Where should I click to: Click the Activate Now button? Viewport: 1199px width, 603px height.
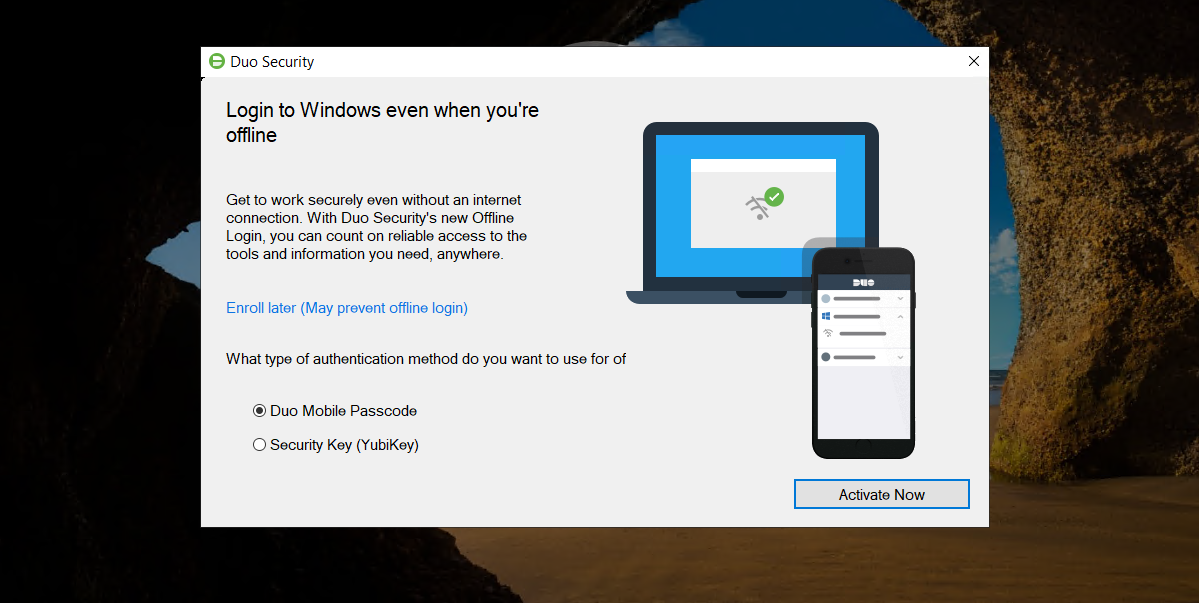(882, 494)
